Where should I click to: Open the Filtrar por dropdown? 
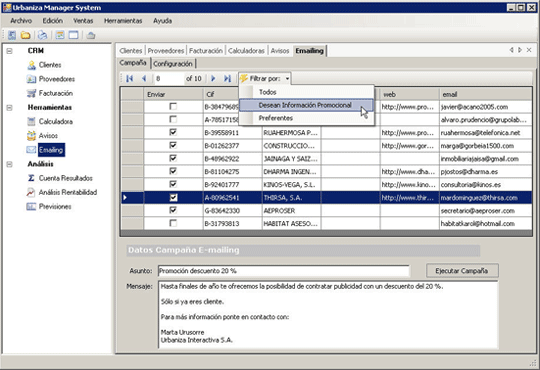(x=265, y=79)
